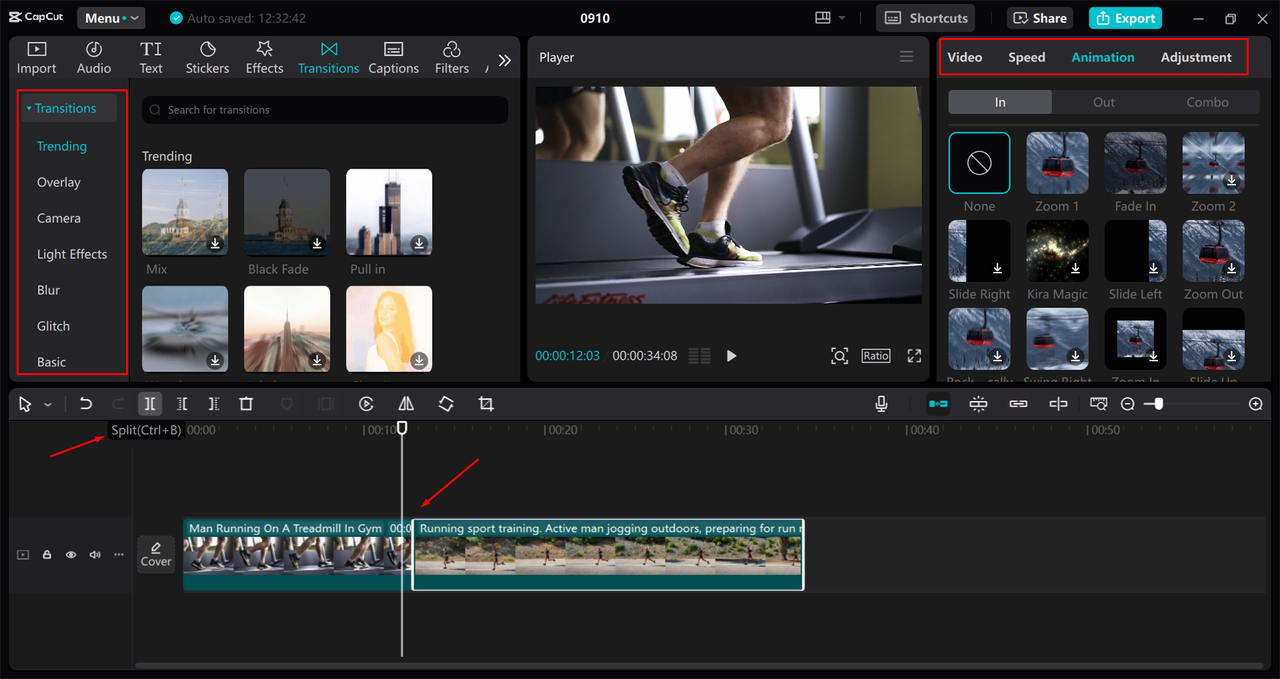Click the Export button
Viewport: 1280px width, 679px height.
[1126, 18]
